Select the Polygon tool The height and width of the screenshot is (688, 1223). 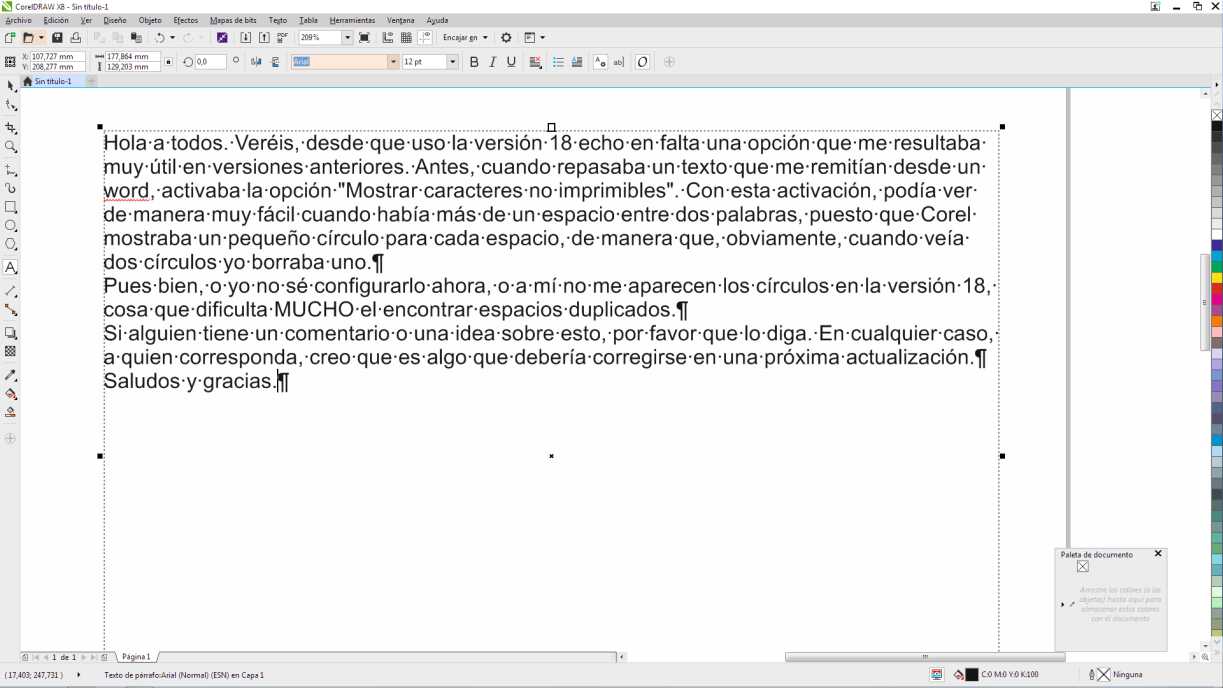[x=11, y=244]
